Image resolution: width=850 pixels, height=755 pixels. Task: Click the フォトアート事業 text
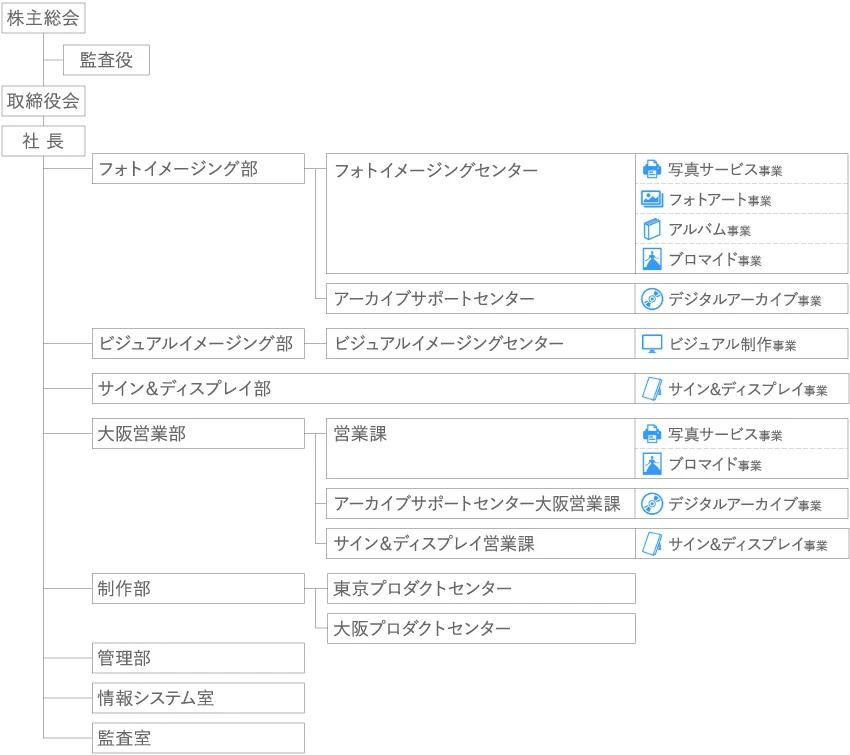coord(720,199)
